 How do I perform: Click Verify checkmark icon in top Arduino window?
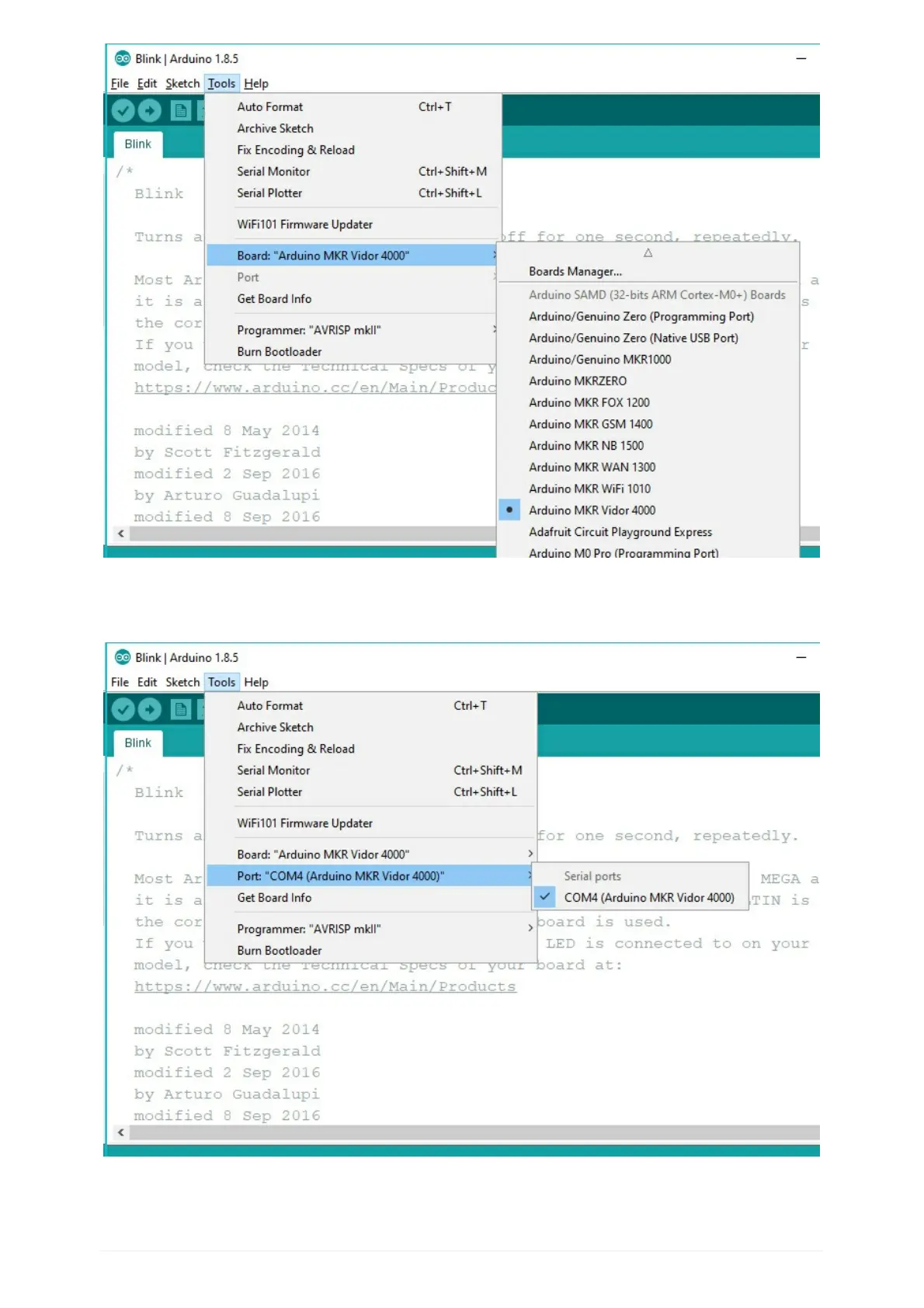click(123, 111)
